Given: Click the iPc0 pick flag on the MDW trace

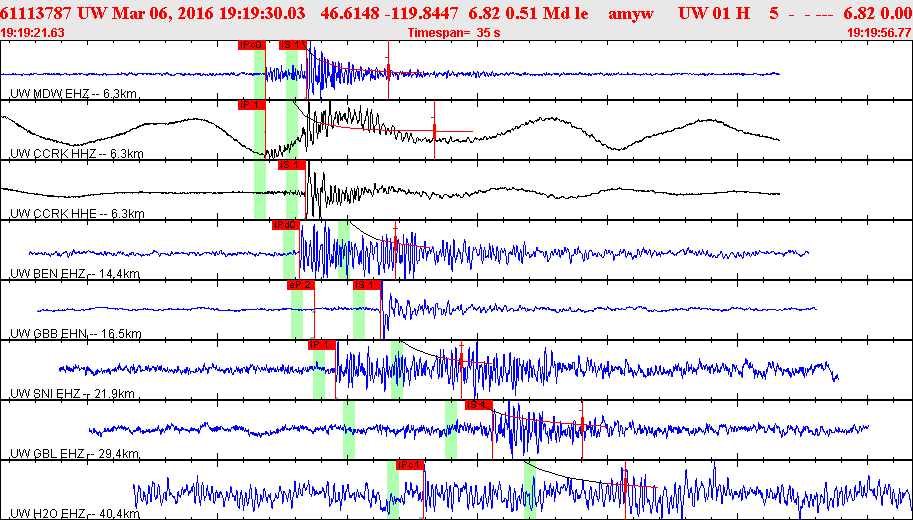Looking at the screenshot, I should 252,45.
